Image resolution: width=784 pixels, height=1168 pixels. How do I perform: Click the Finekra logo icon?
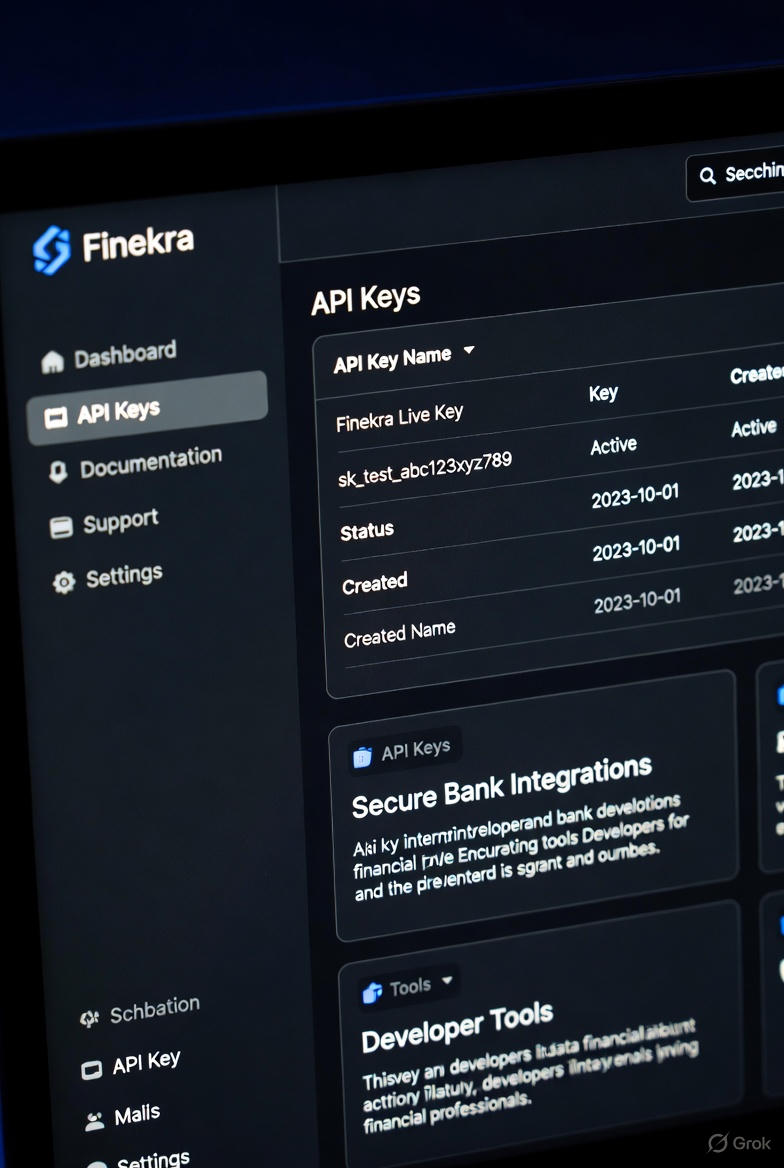tap(52, 250)
